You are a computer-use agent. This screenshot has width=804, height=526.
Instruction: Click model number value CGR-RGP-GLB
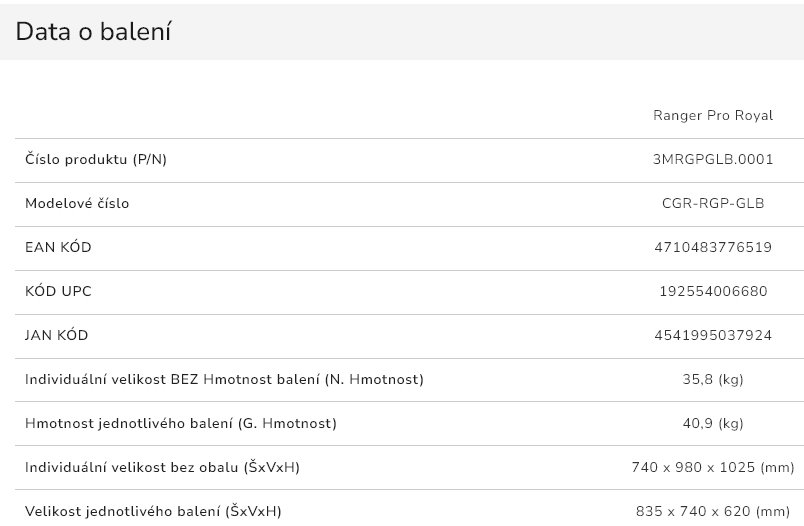click(x=713, y=203)
